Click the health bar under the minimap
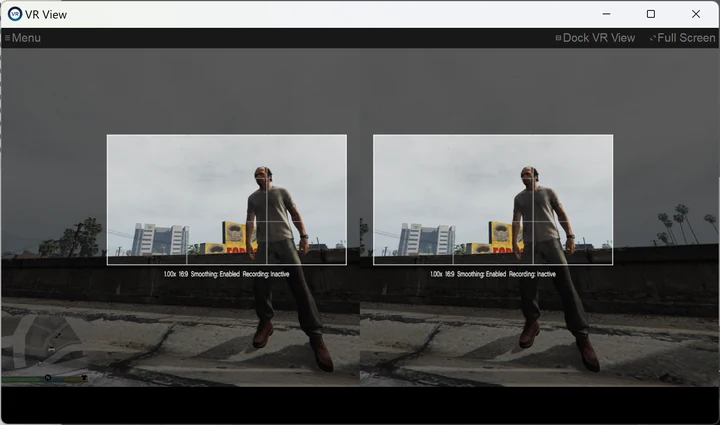This screenshot has height=425, width=720. pos(23,379)
